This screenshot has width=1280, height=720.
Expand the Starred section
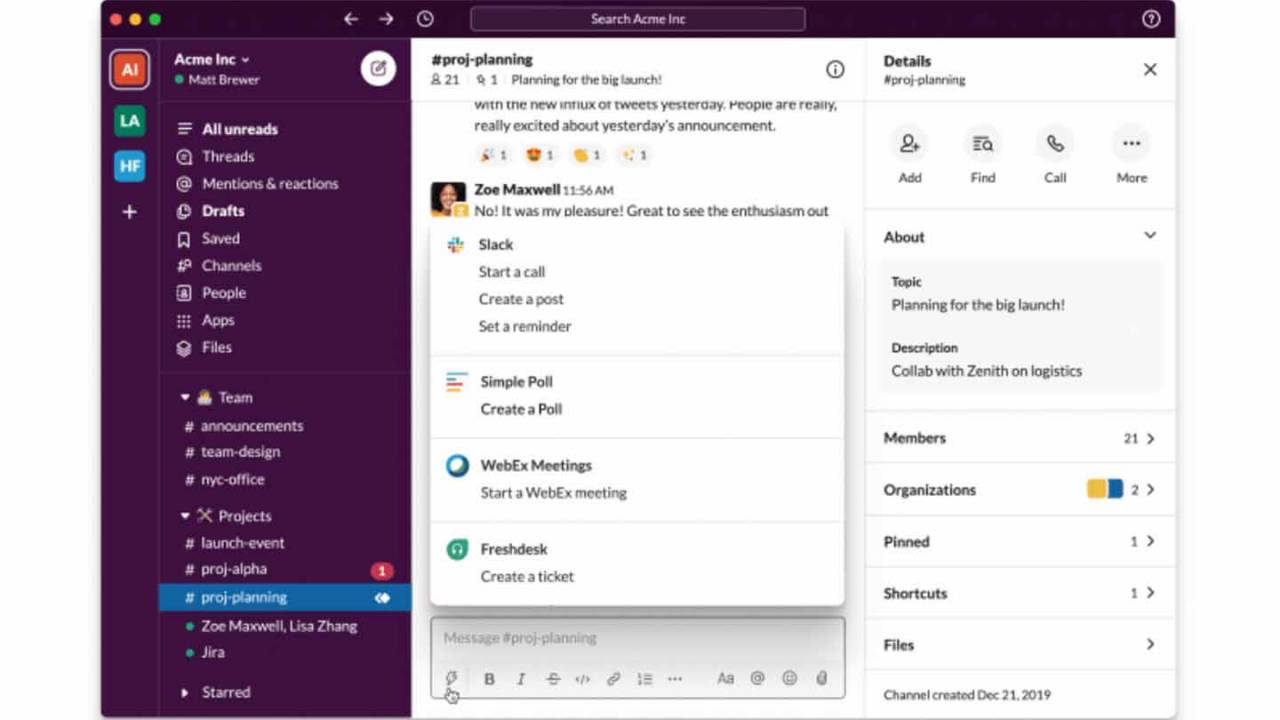click(x=185, y=692)
